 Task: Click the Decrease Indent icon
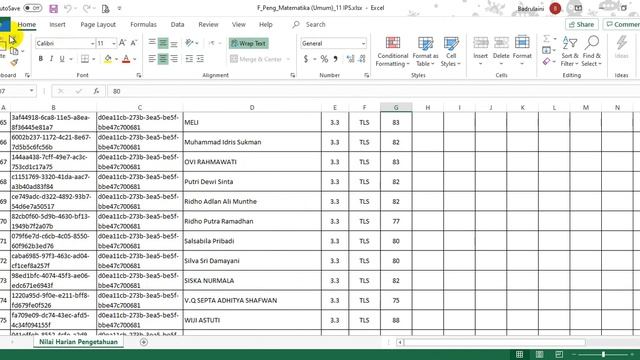coord(189,59)
